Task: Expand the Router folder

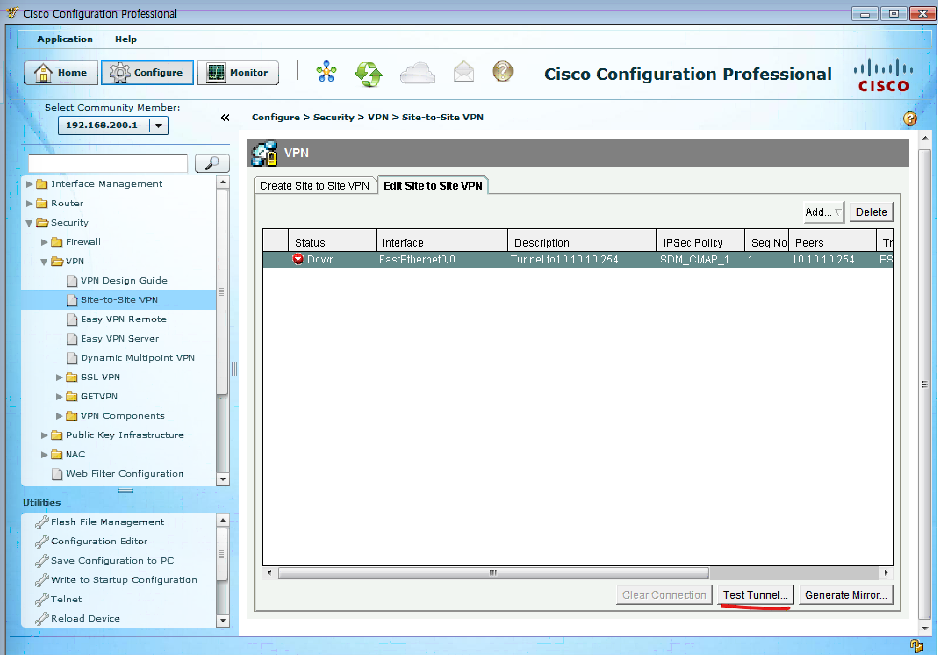Action: pyautogui.click(x=29, y=203)
